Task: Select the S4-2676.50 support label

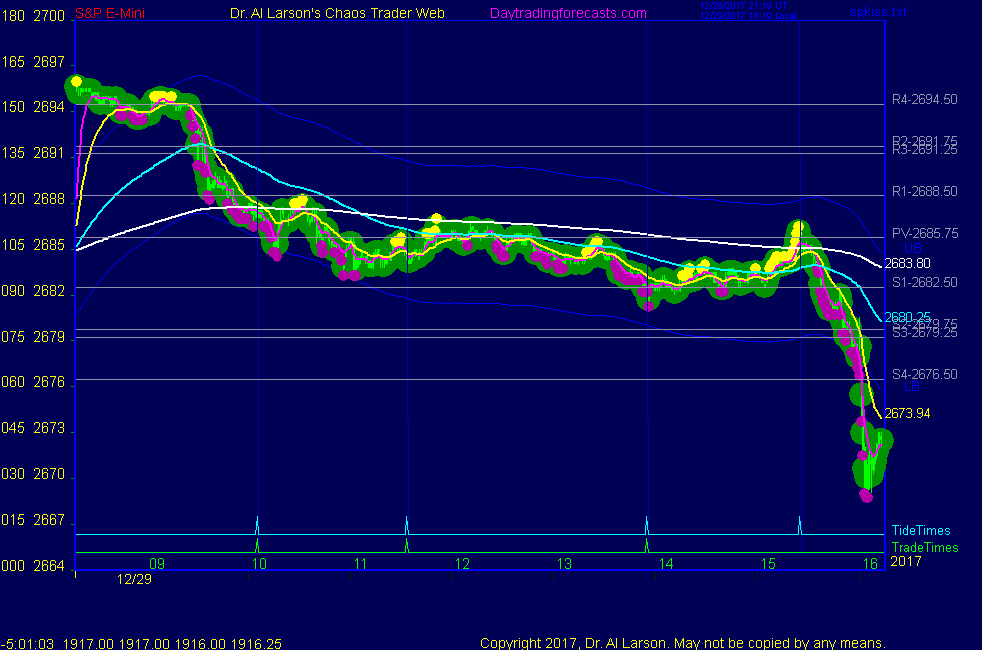Action: click(x=924, y=374)
